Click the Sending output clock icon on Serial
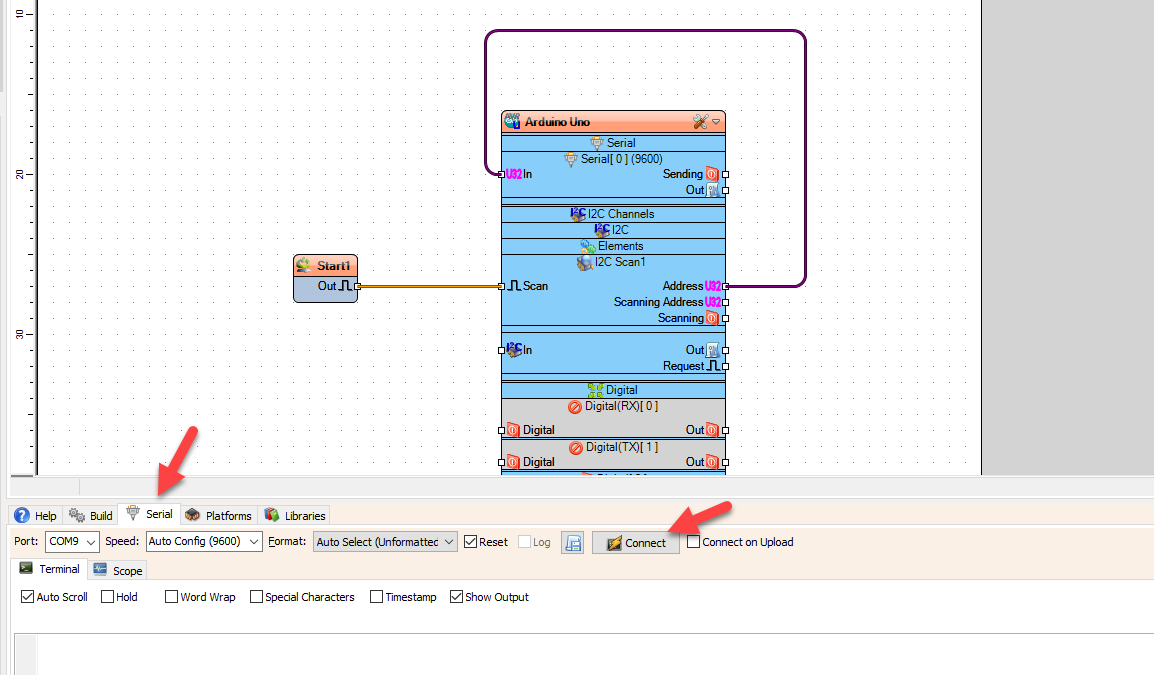Screen dimensions: 1154x675 pos(711,173)
